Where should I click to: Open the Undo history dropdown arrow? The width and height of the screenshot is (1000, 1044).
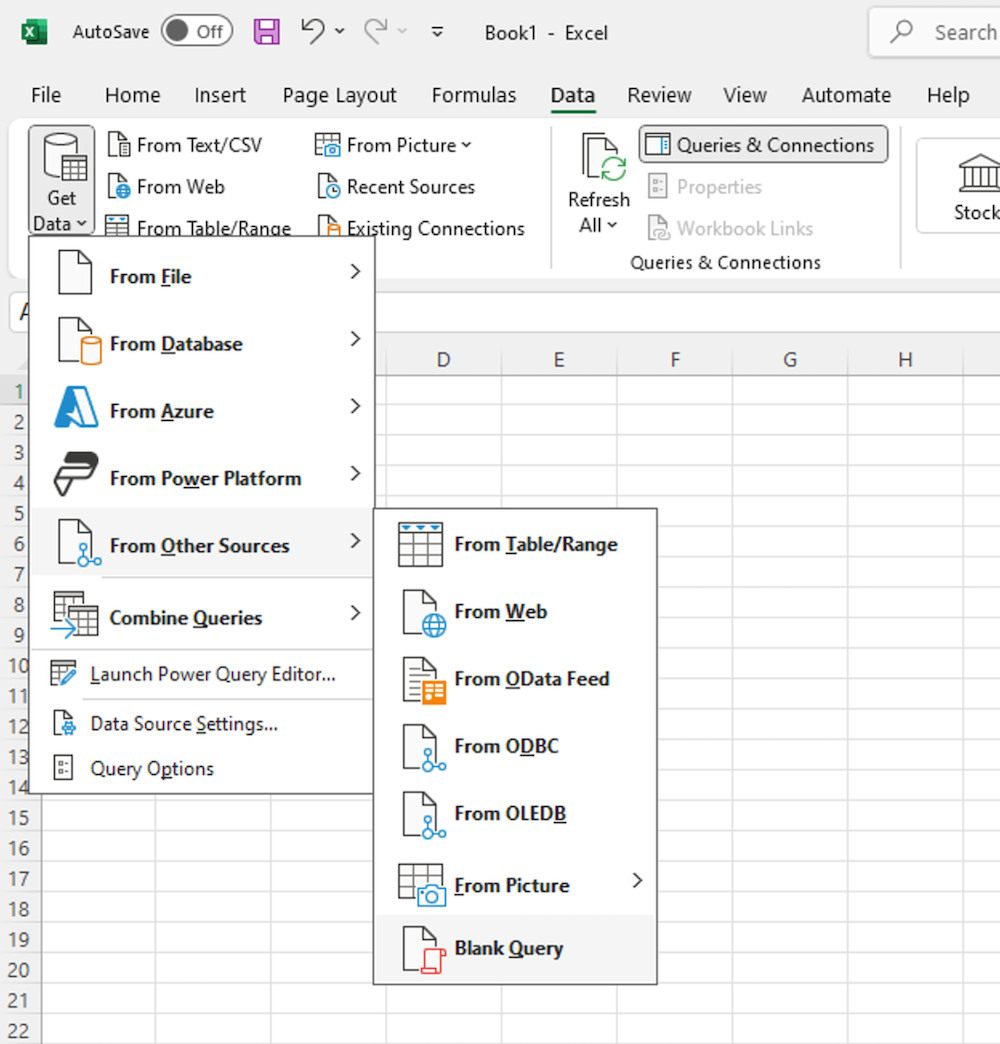(x=340, y=32)
